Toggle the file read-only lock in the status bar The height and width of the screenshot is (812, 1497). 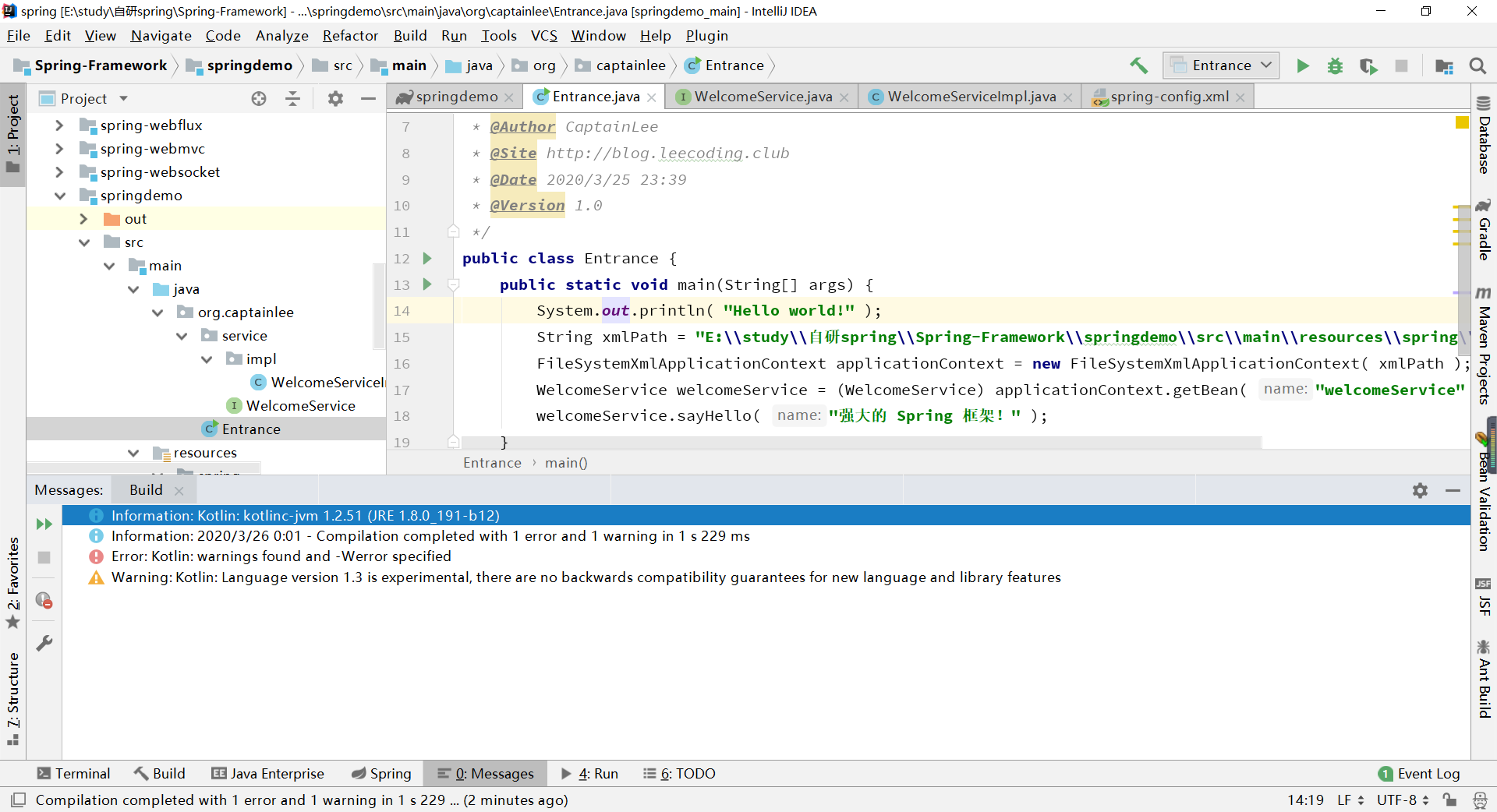click(x=1449, y=800)
